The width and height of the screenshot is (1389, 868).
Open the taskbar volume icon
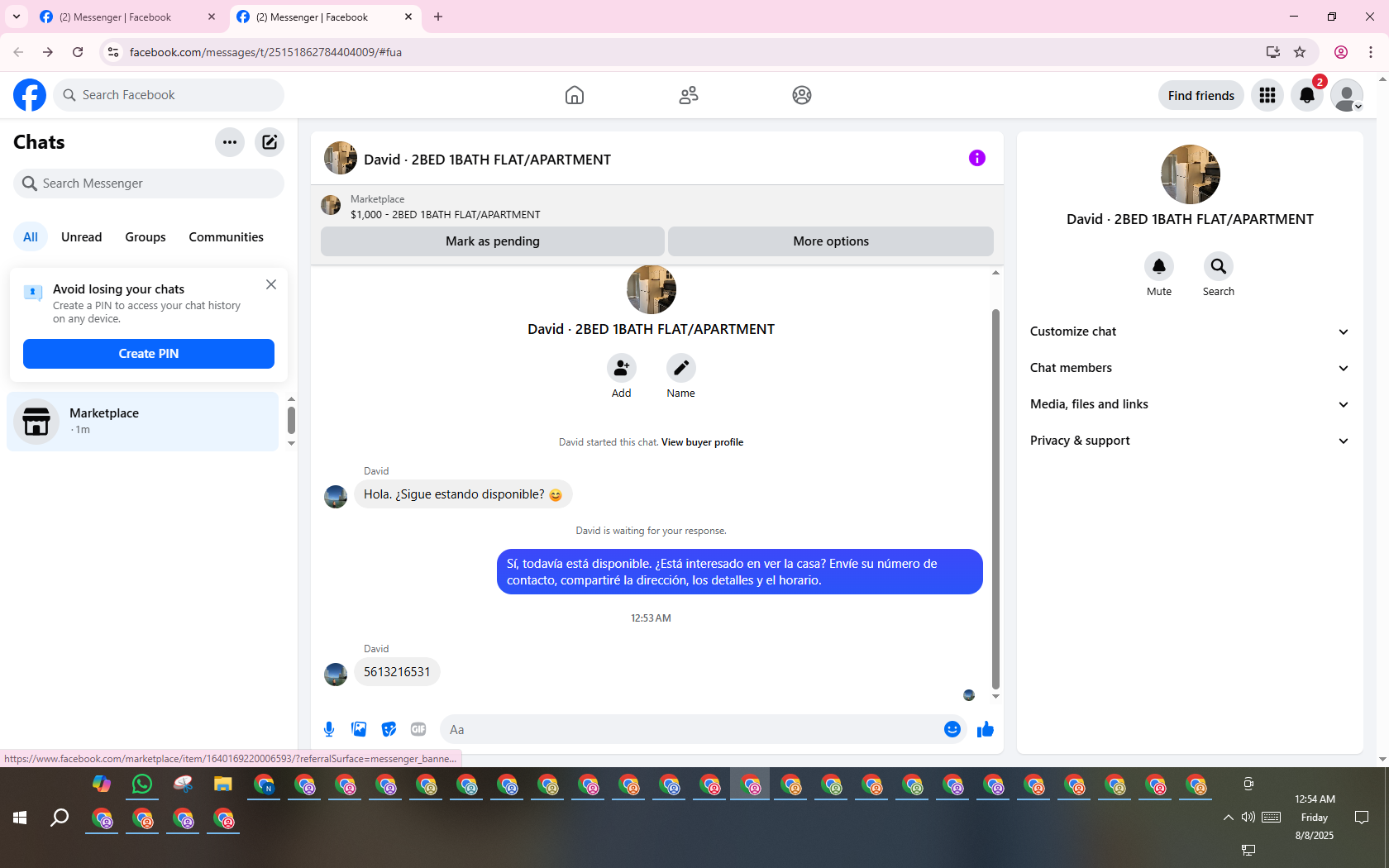pos(1248,818)
